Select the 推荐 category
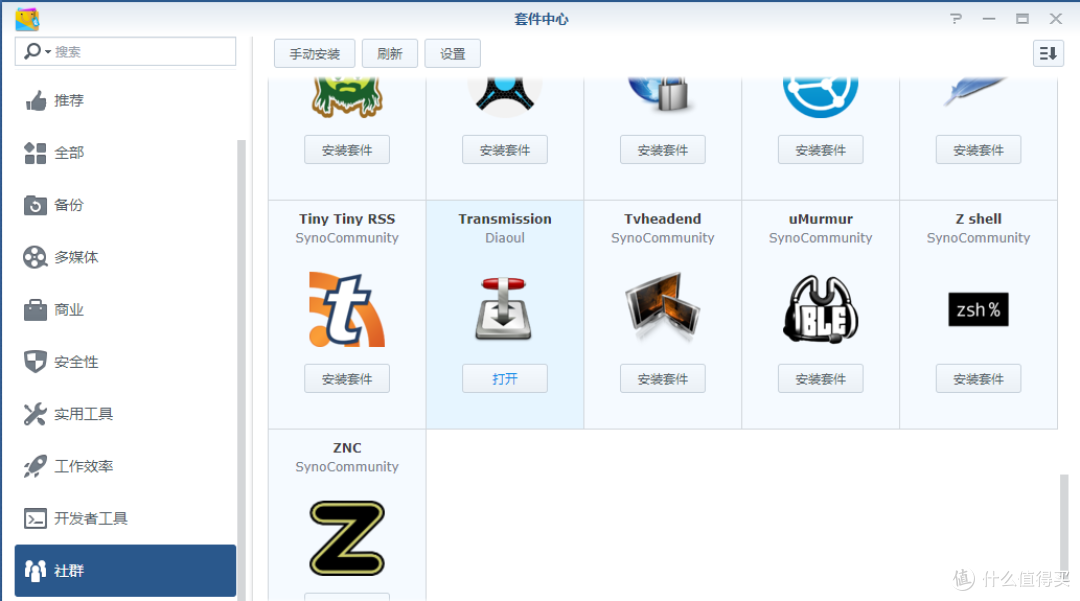This screenshot has width=1080, height=601. [x=125, y=101]
